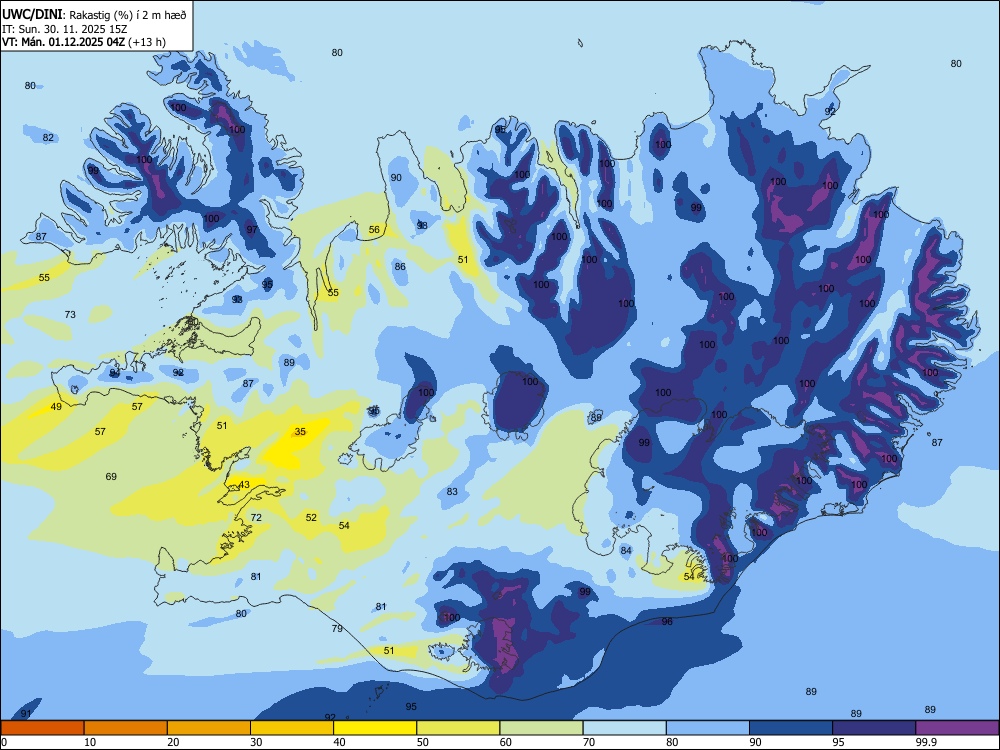
Task: Select the legend label '10'
Action: [x=90, y=742]
